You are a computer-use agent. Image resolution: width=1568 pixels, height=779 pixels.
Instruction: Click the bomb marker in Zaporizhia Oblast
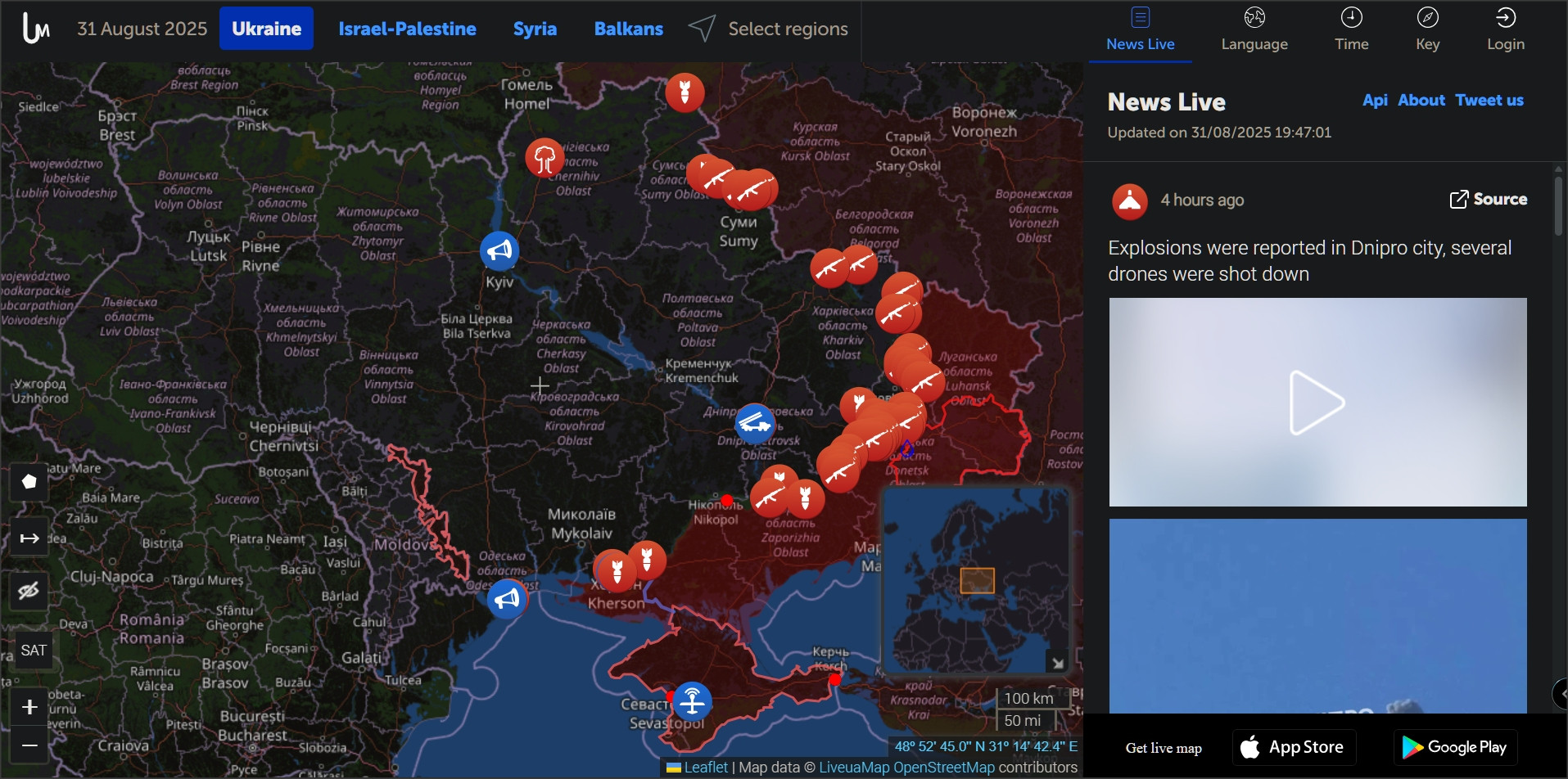coord(805,498)
